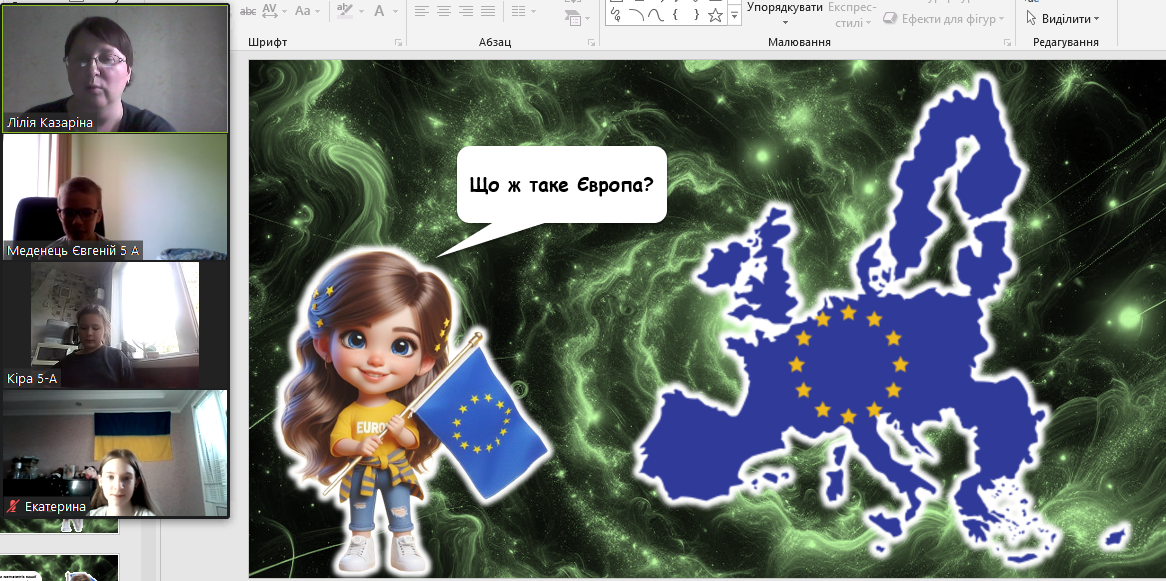
Task: Apply font color with the A icon
Action: [x=379, y=10]
